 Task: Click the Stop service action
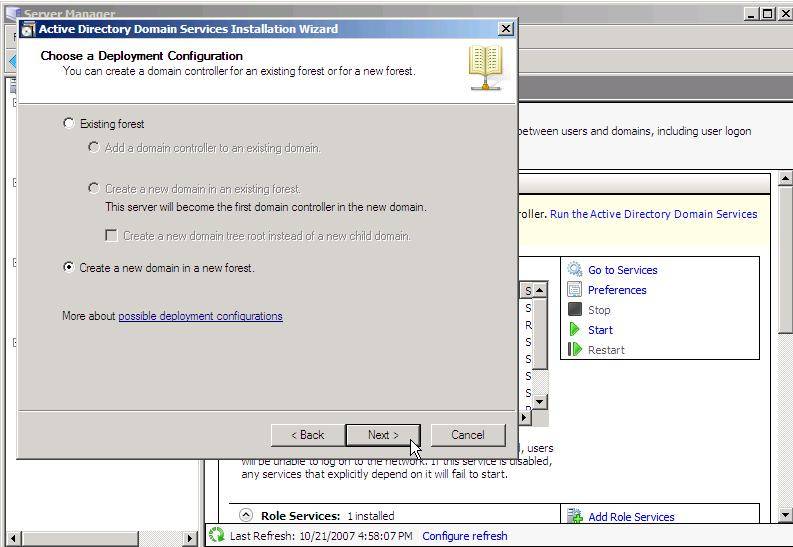click(599, 310)
